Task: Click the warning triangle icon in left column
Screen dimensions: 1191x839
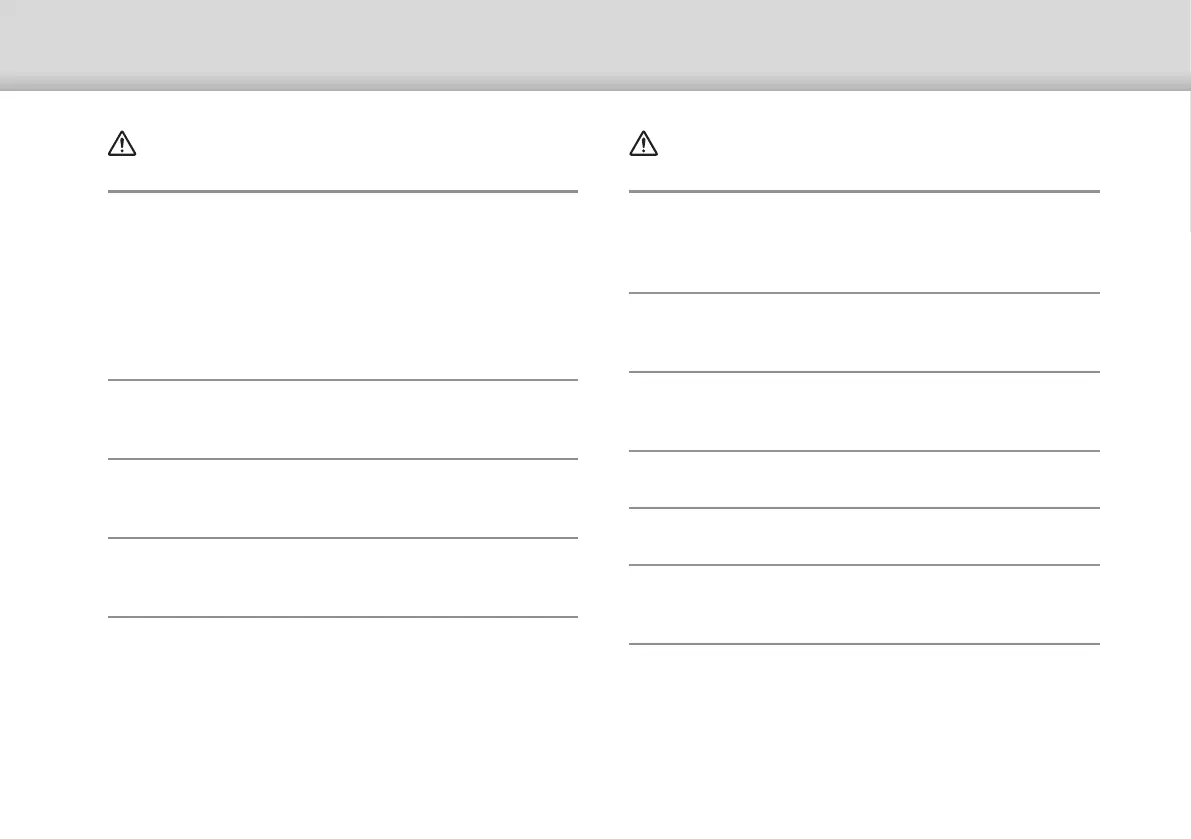Action: click(121, 145)
